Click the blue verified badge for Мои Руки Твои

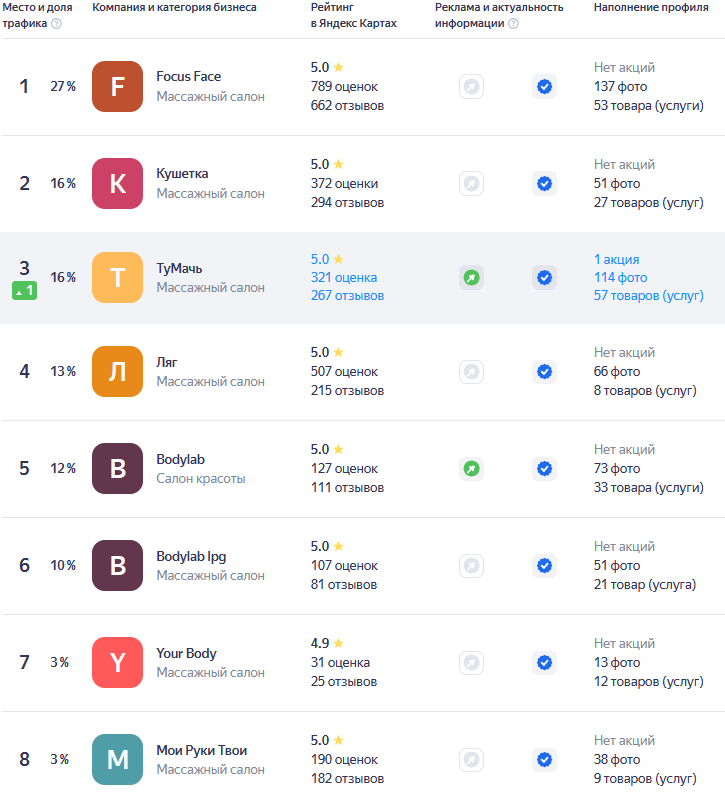[544, 759]
